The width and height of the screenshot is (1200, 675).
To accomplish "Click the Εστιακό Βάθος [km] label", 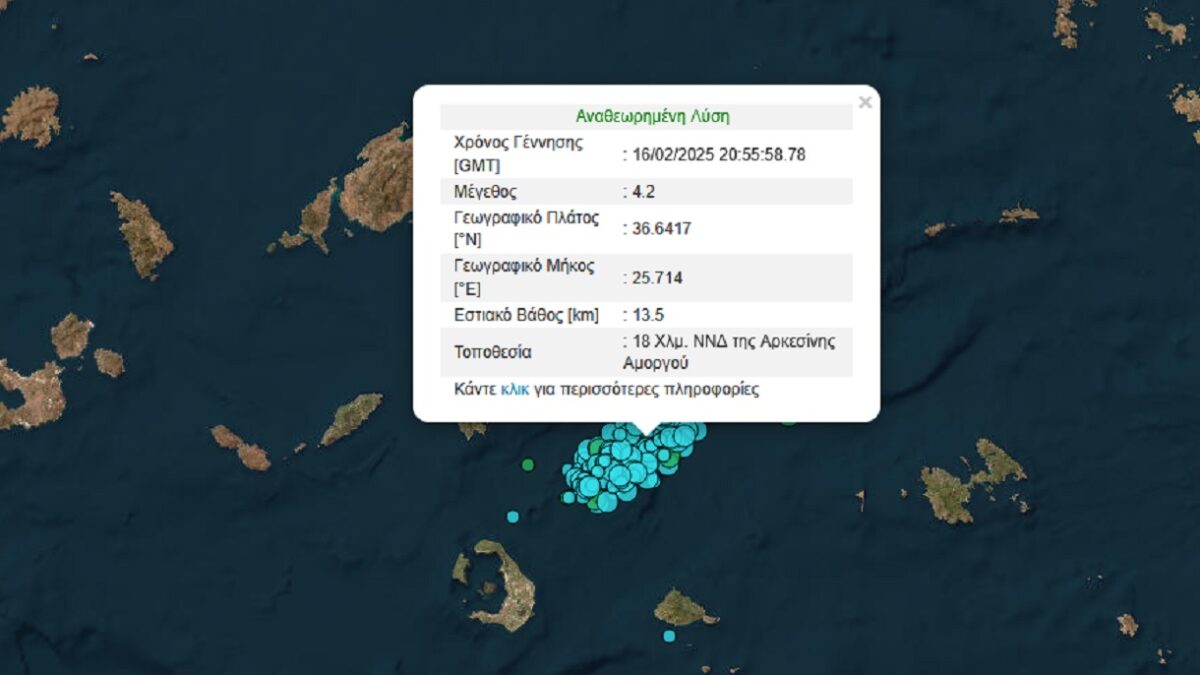I will (526, 315).
